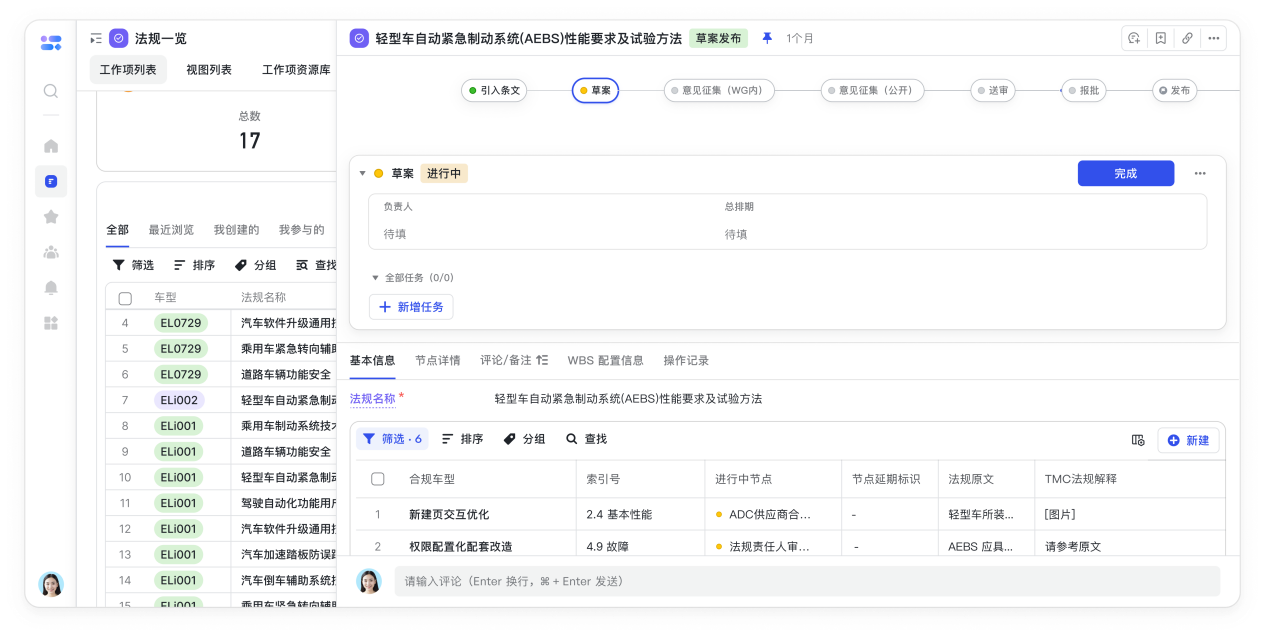Pin the work item with pushpin icon

[x=767, y=38]
